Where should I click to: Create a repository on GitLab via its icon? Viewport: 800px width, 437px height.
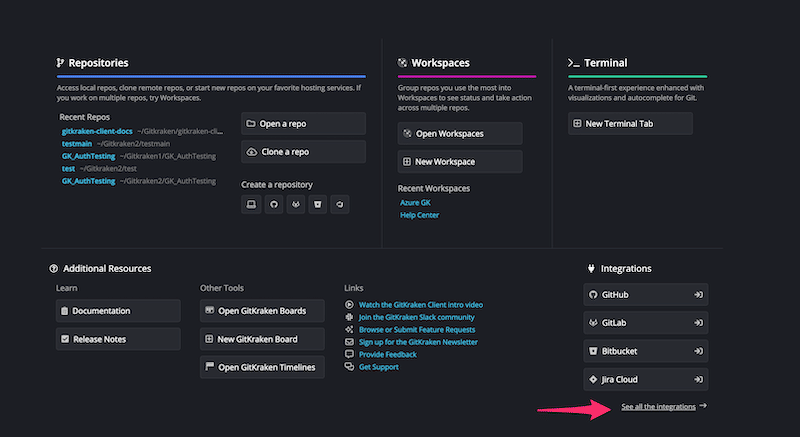(296, 204)
